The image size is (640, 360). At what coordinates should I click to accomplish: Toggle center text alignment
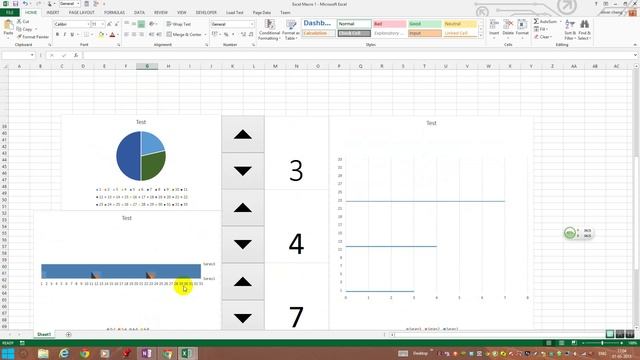134,35
